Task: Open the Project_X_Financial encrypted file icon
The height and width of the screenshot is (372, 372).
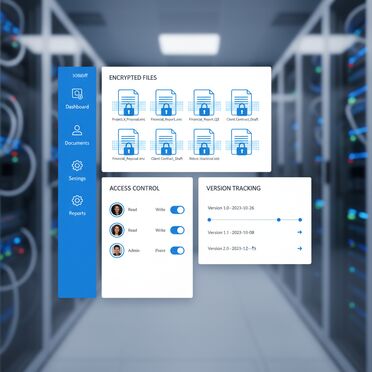Action: click(x=128, y=103)
